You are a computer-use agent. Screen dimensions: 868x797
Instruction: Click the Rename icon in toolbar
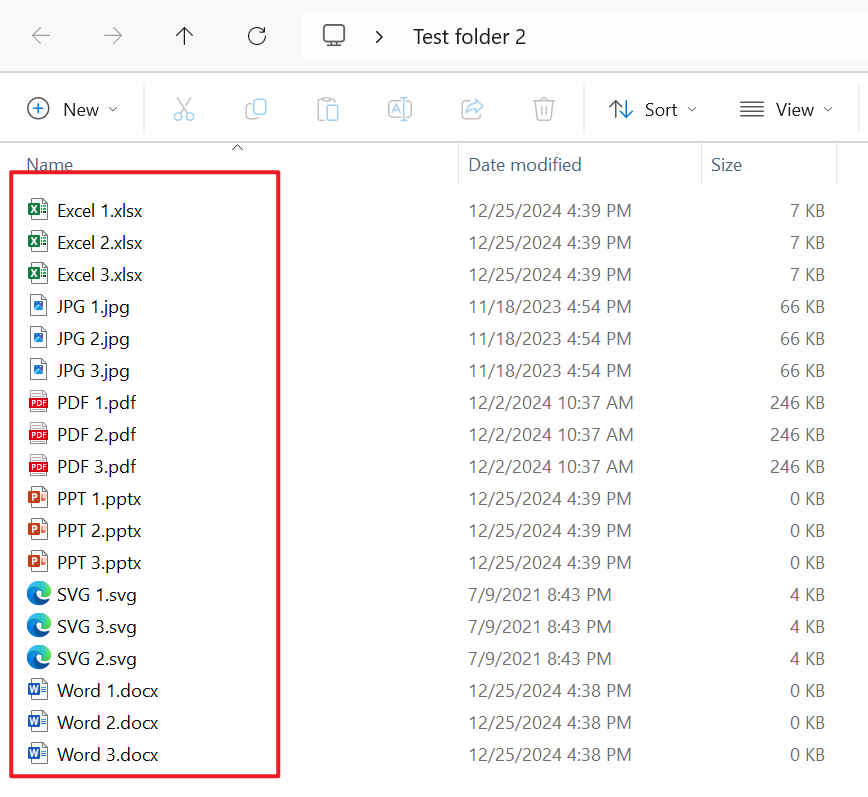(400, 110)
